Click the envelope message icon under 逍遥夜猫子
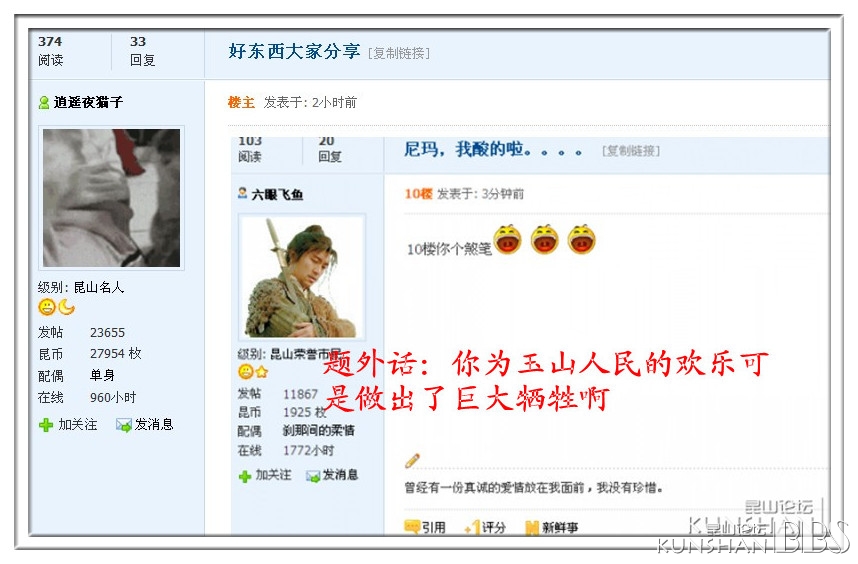This screenshot has height=564, width=858. point(124,425)
